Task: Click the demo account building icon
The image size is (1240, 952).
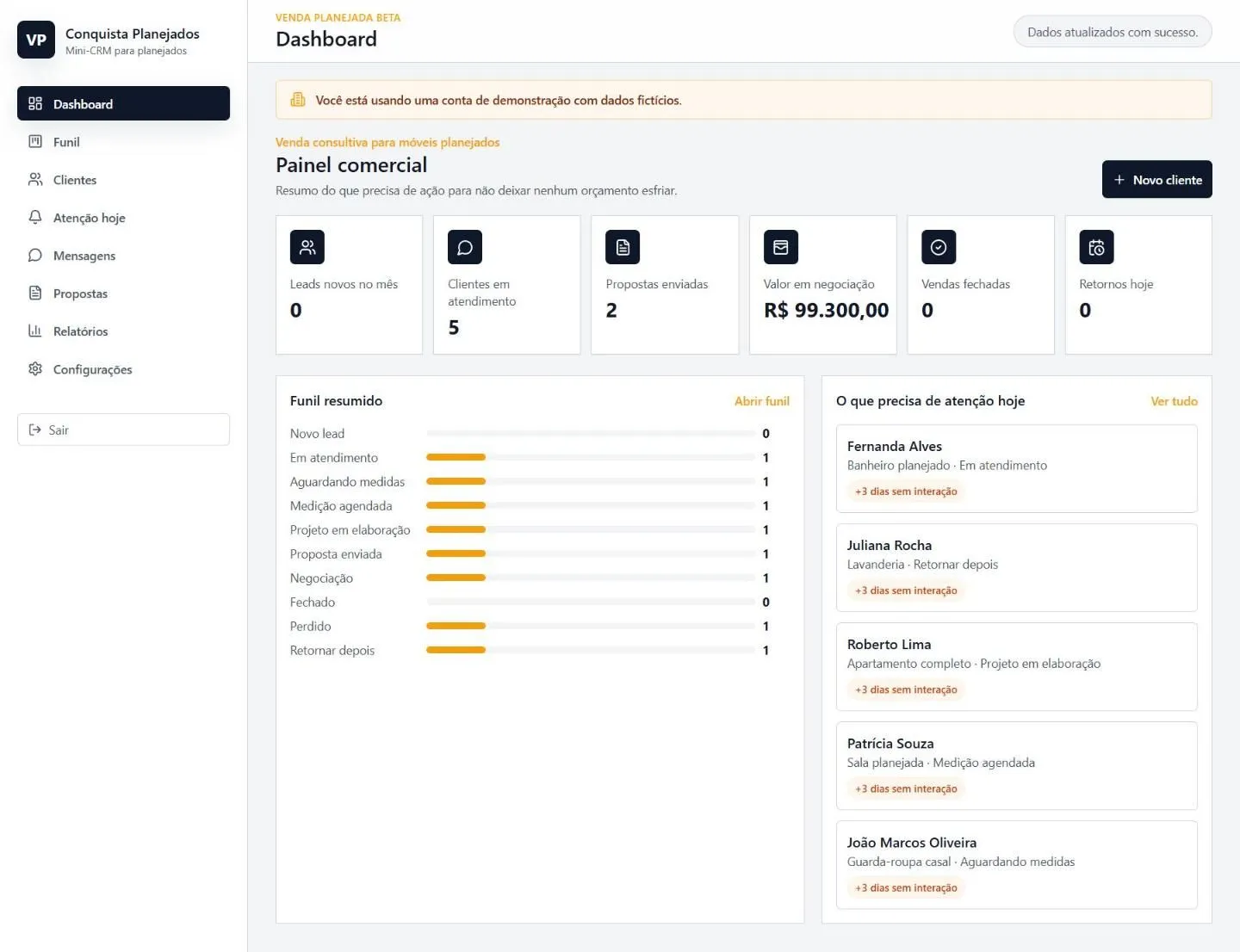Action: [298, 100]
